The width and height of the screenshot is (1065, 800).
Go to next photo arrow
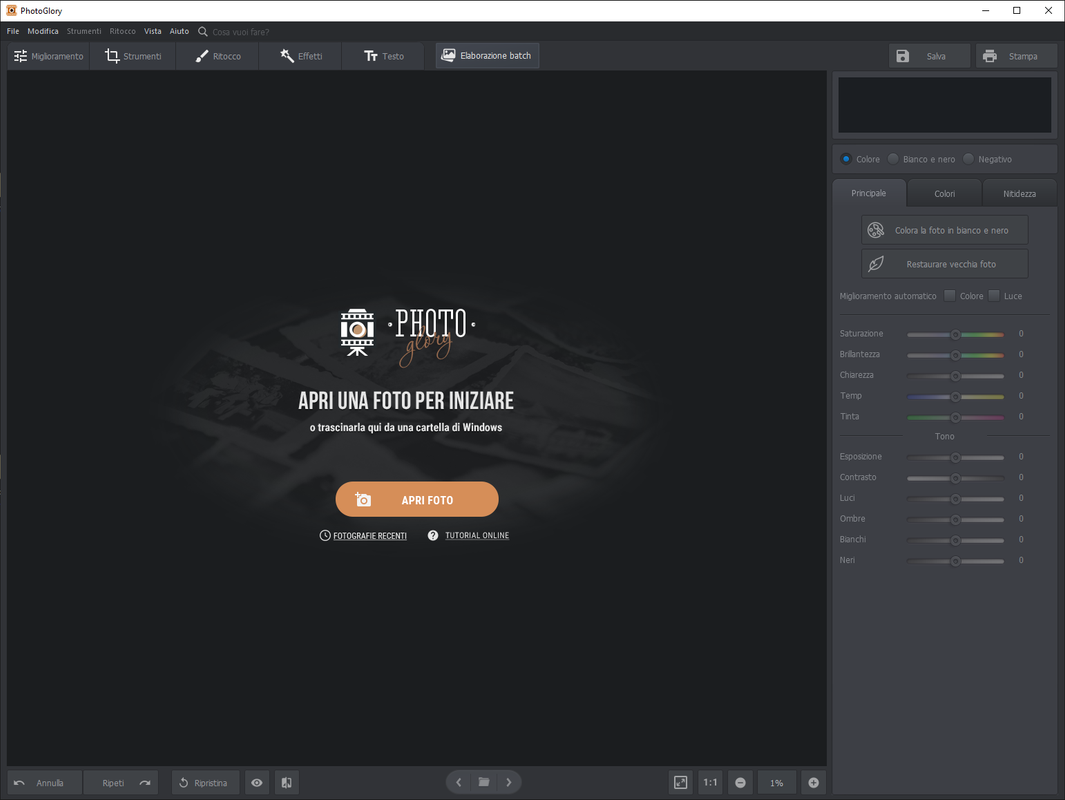pos(509,782)
